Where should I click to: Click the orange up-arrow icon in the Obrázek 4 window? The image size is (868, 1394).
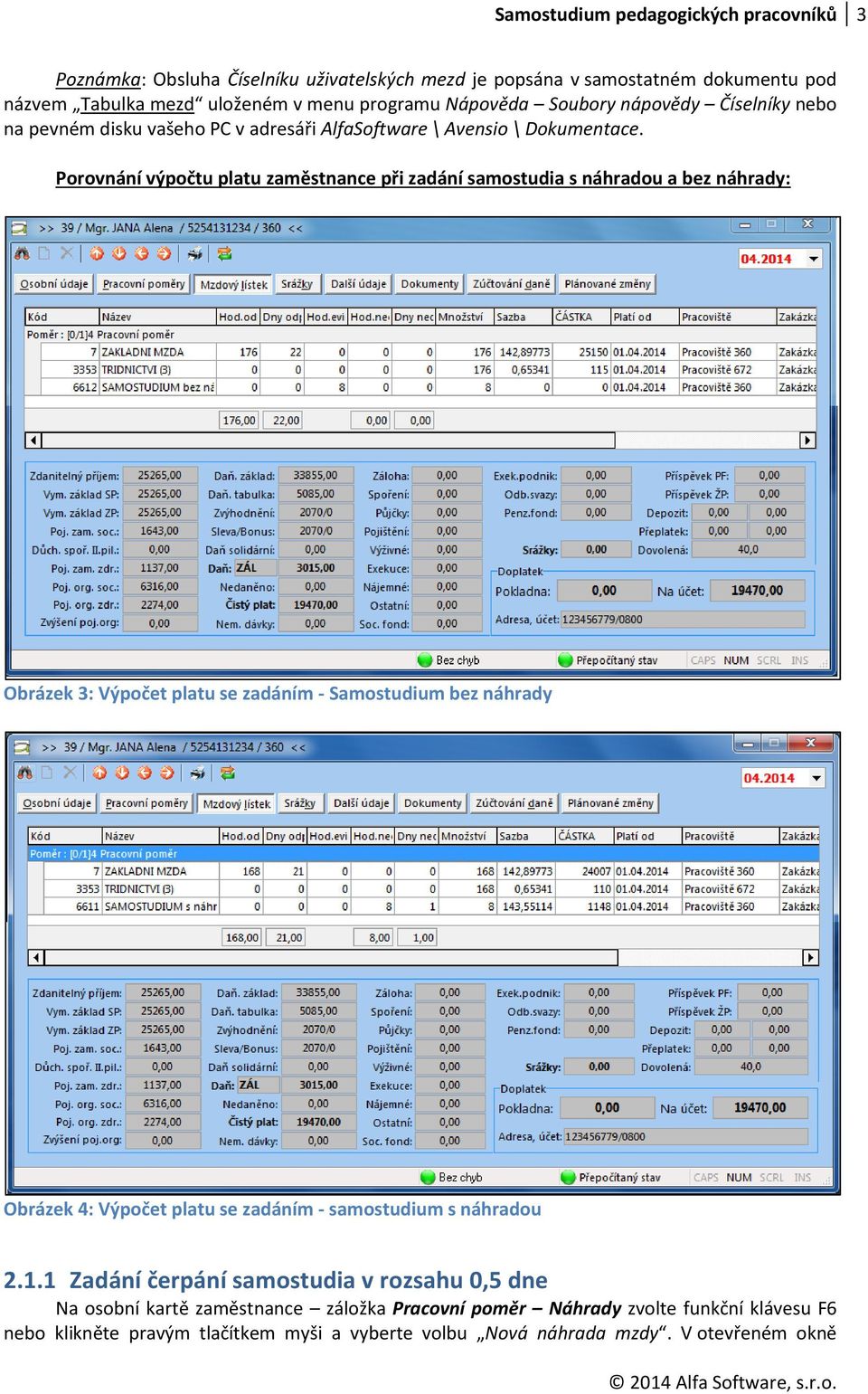99,773
